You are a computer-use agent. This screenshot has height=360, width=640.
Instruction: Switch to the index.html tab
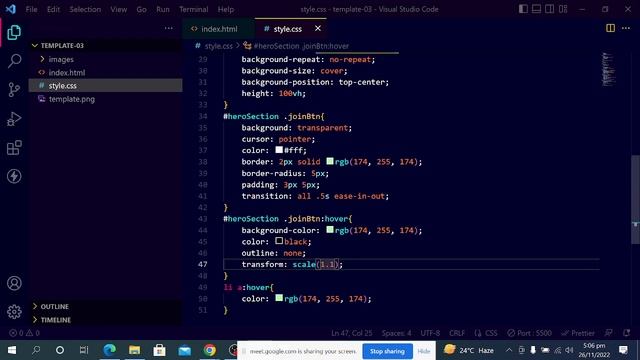[x=219, y=29]
